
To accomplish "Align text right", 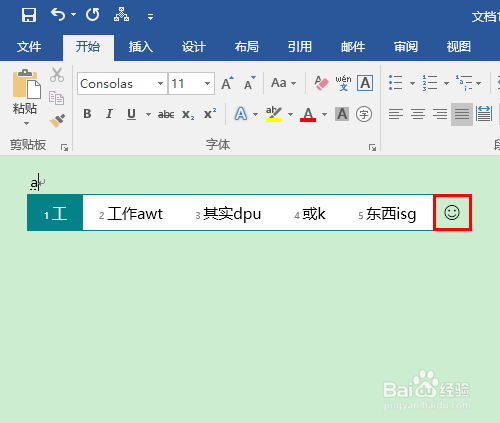I will [x=440, y=114].
